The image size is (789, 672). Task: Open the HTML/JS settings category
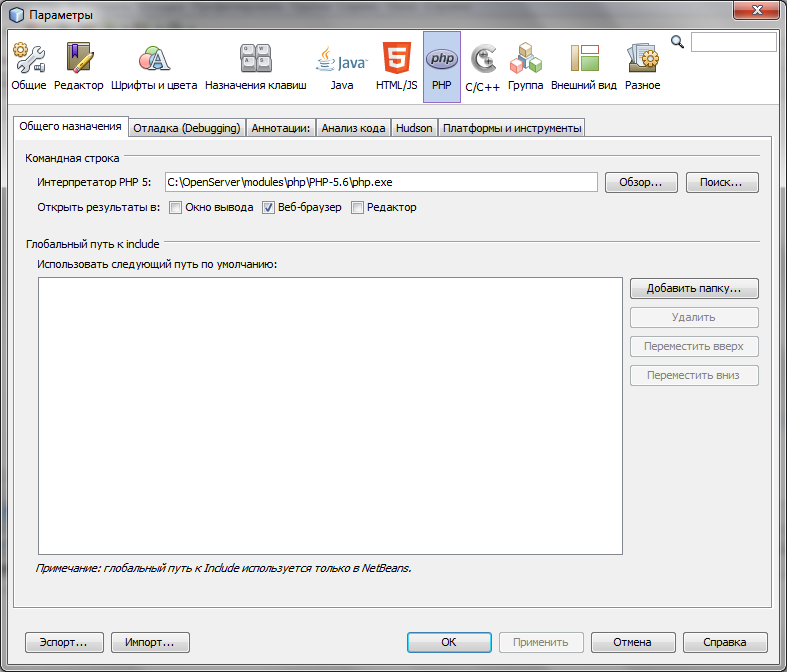pos(396,66)
